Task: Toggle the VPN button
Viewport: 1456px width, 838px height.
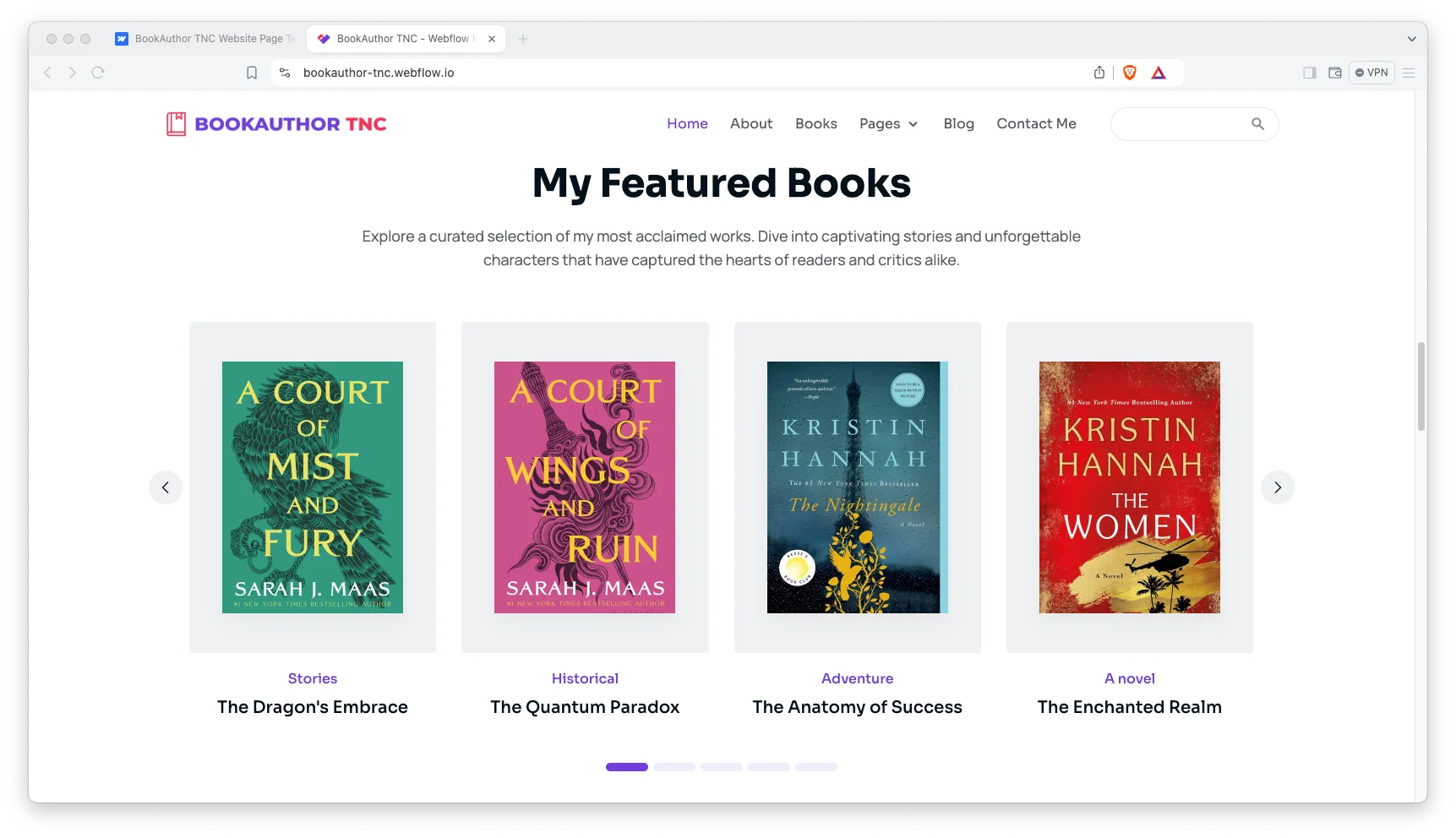Action: 1371,73
